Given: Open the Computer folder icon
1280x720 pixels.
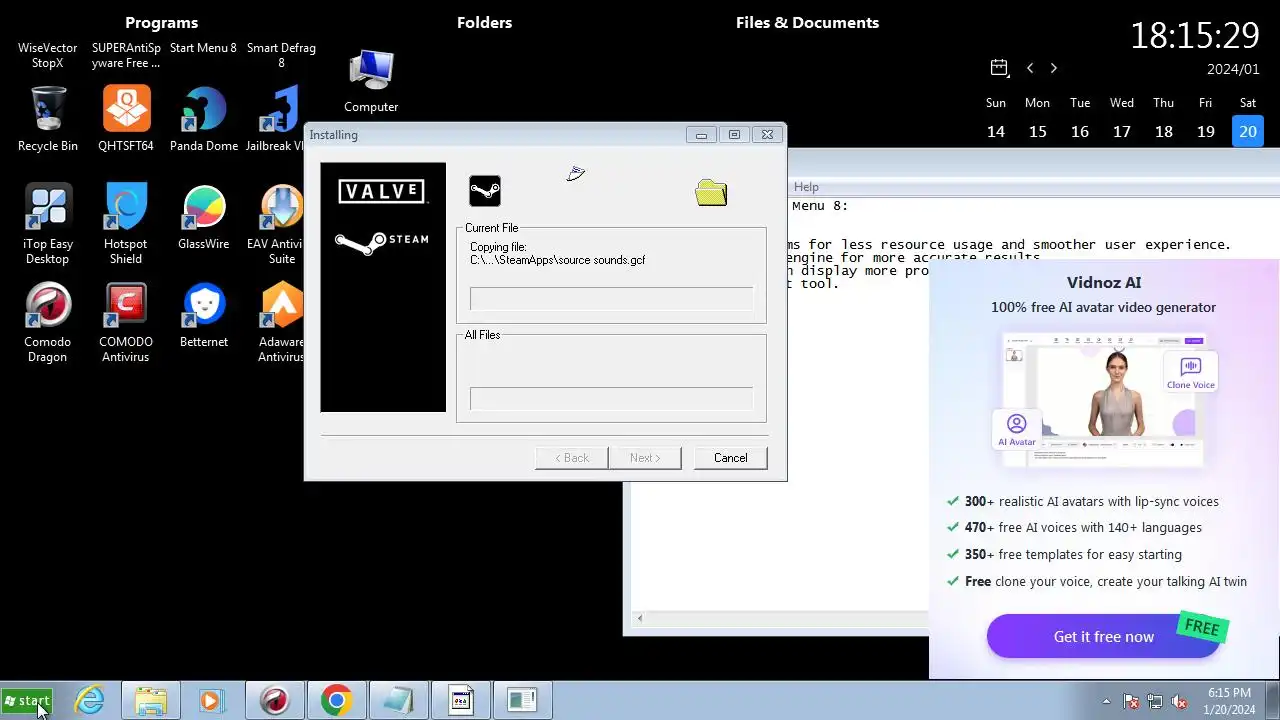Looking at the screenshot, I should (x=371, y=80).
